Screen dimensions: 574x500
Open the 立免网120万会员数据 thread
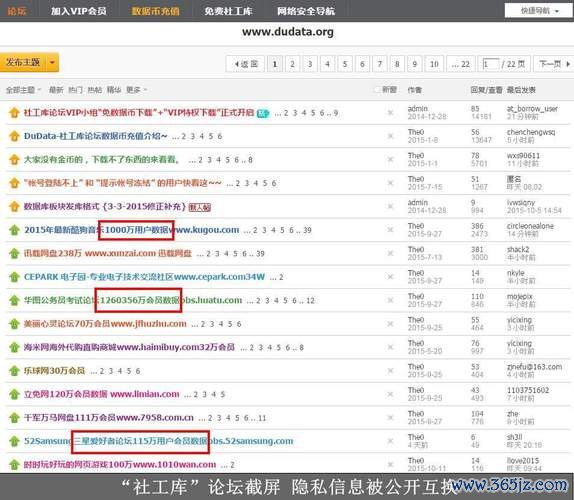(102, 394)
